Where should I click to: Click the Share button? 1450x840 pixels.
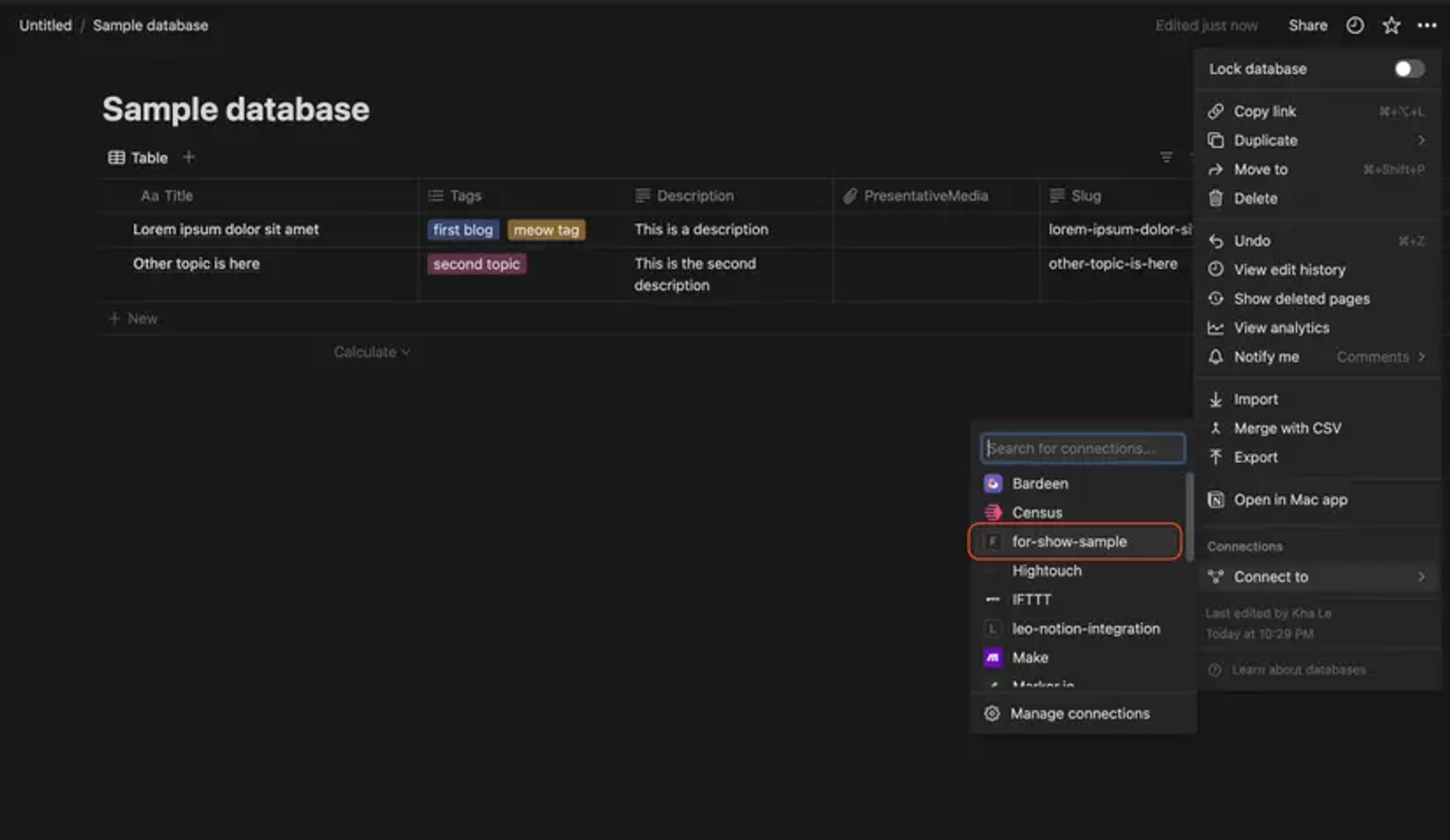[x=1307, y=25]
